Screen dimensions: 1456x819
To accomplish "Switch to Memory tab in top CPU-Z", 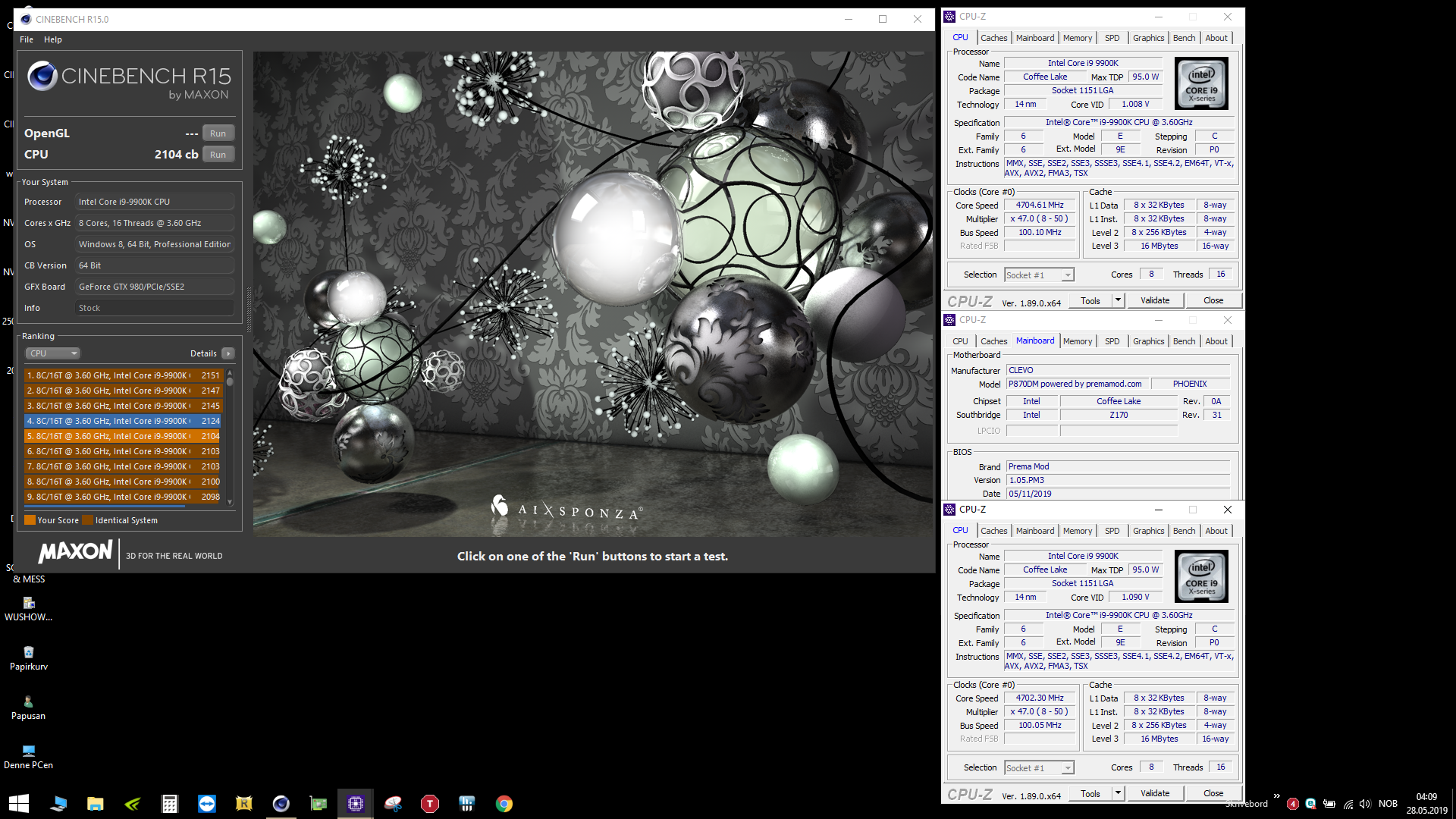I will coord(1077,38).
